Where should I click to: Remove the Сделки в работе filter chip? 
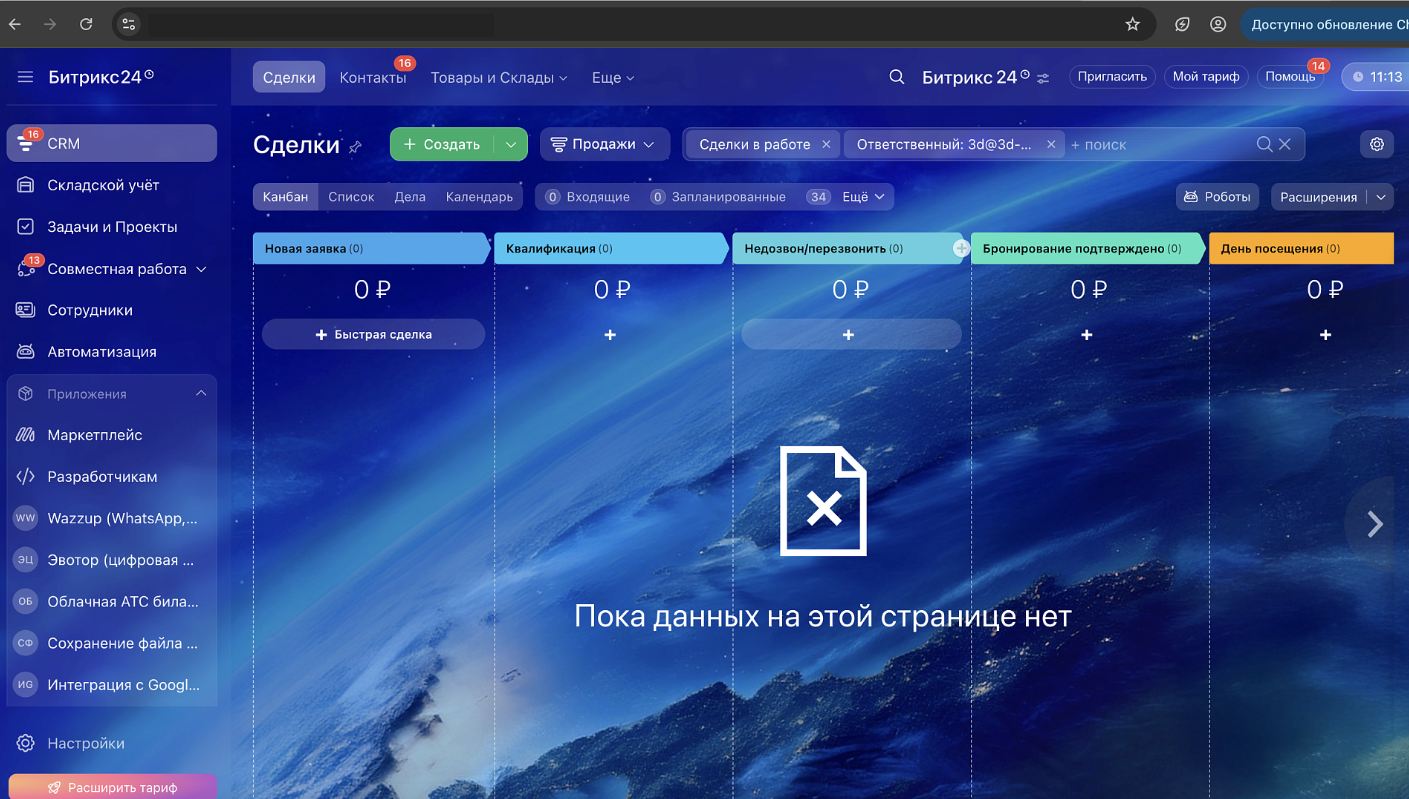(x=826, y=144)
